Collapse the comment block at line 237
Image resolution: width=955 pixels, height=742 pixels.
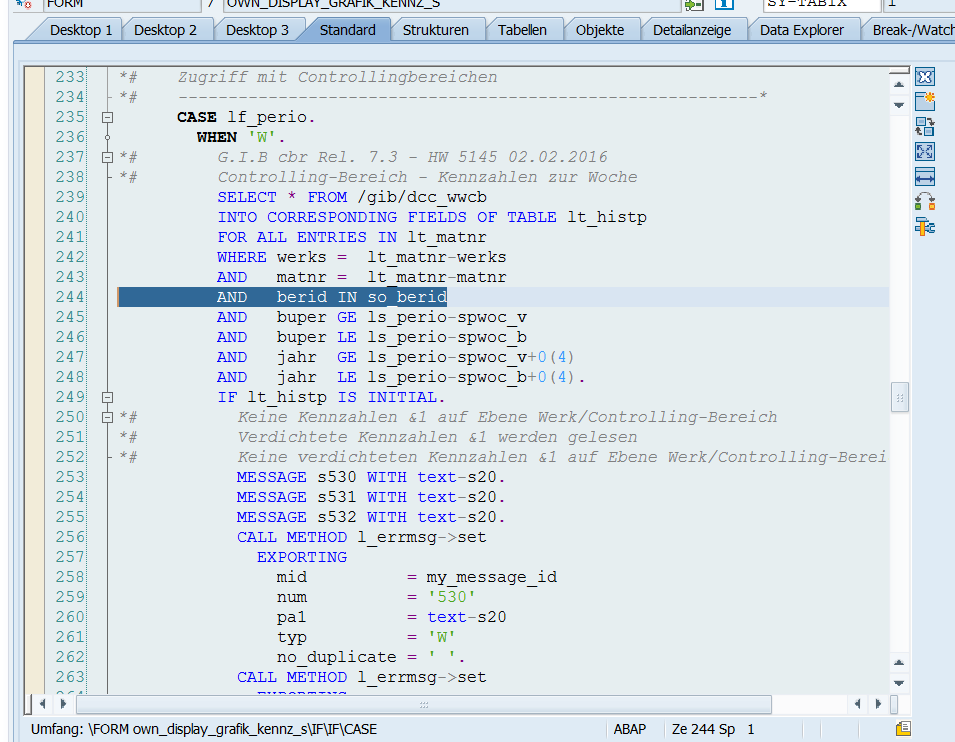pos(108,157)
